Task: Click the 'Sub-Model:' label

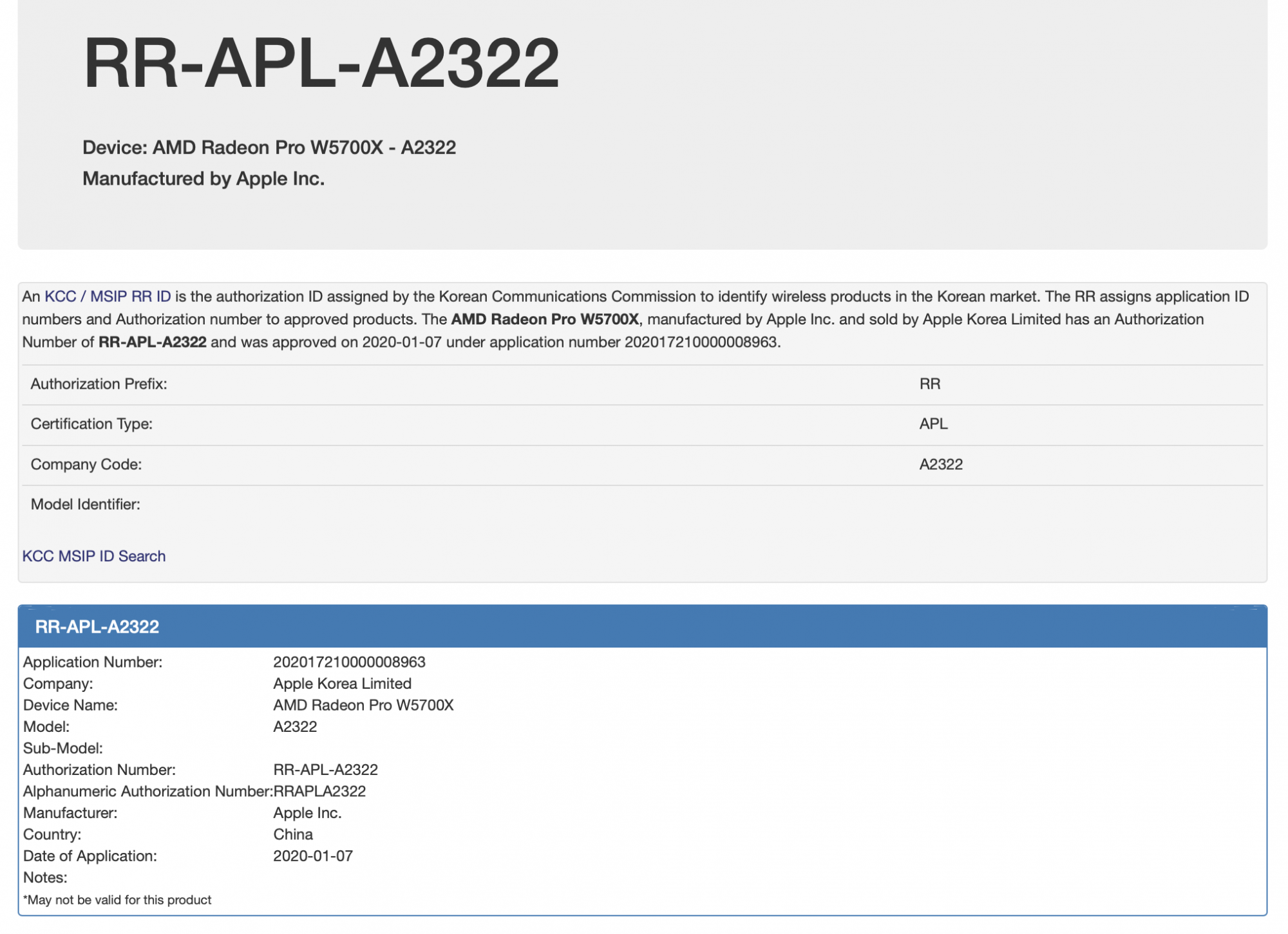Action: pos(63,749)
